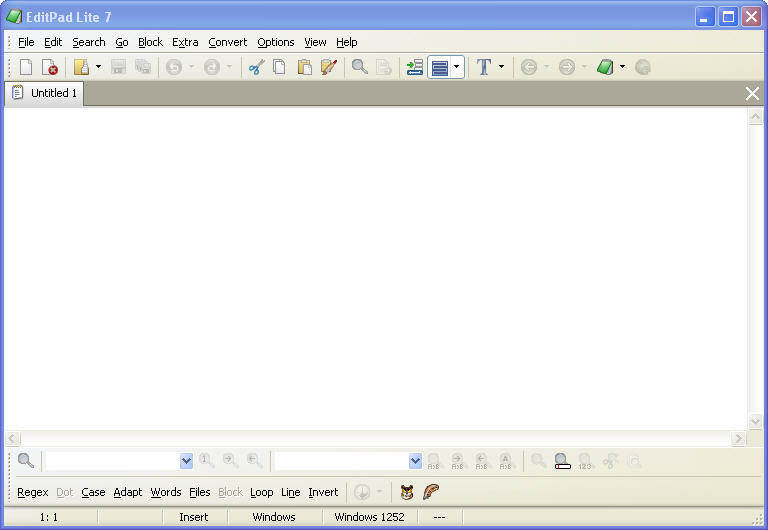Close the file using the red X page icon
Image resolution: width=768 pixels, height=530 pixels.
49,67
